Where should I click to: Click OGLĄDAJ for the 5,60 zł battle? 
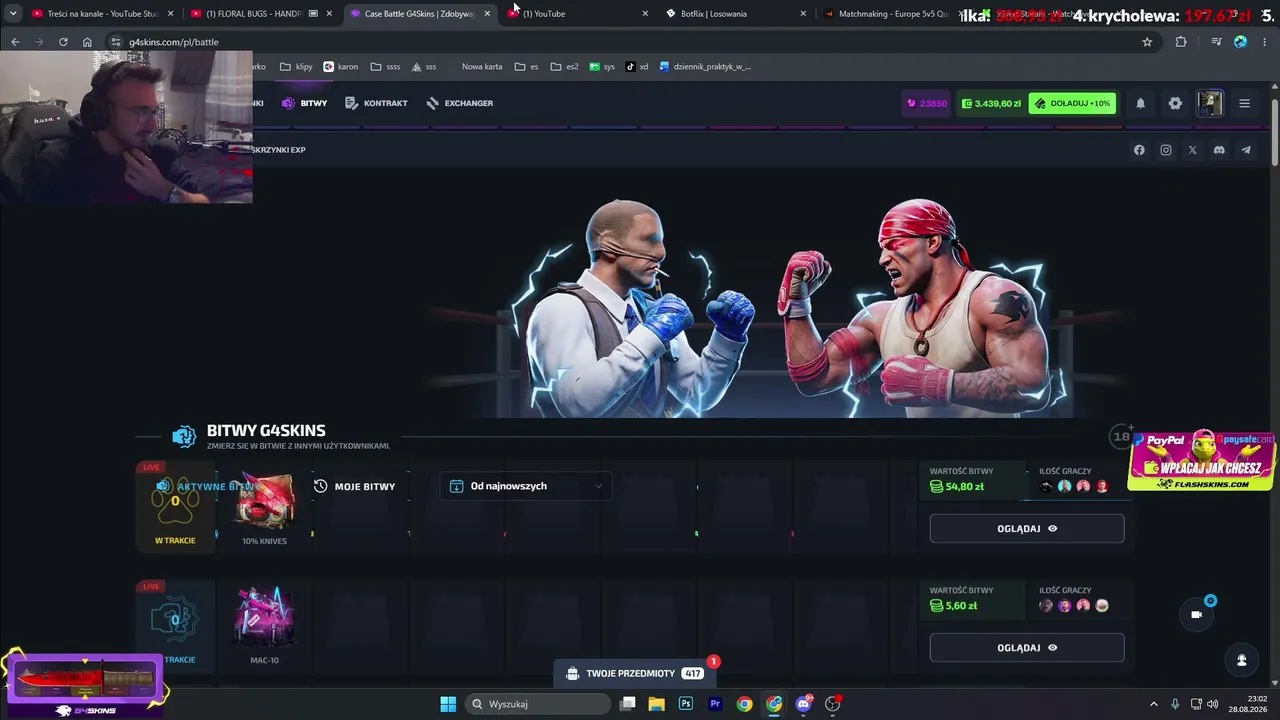(1027, 647)
